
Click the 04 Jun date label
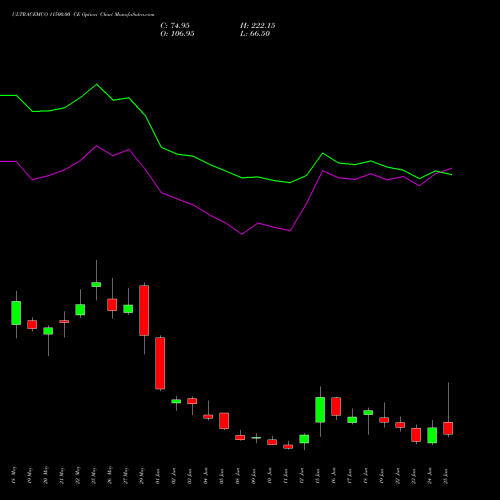coord(206,476)
